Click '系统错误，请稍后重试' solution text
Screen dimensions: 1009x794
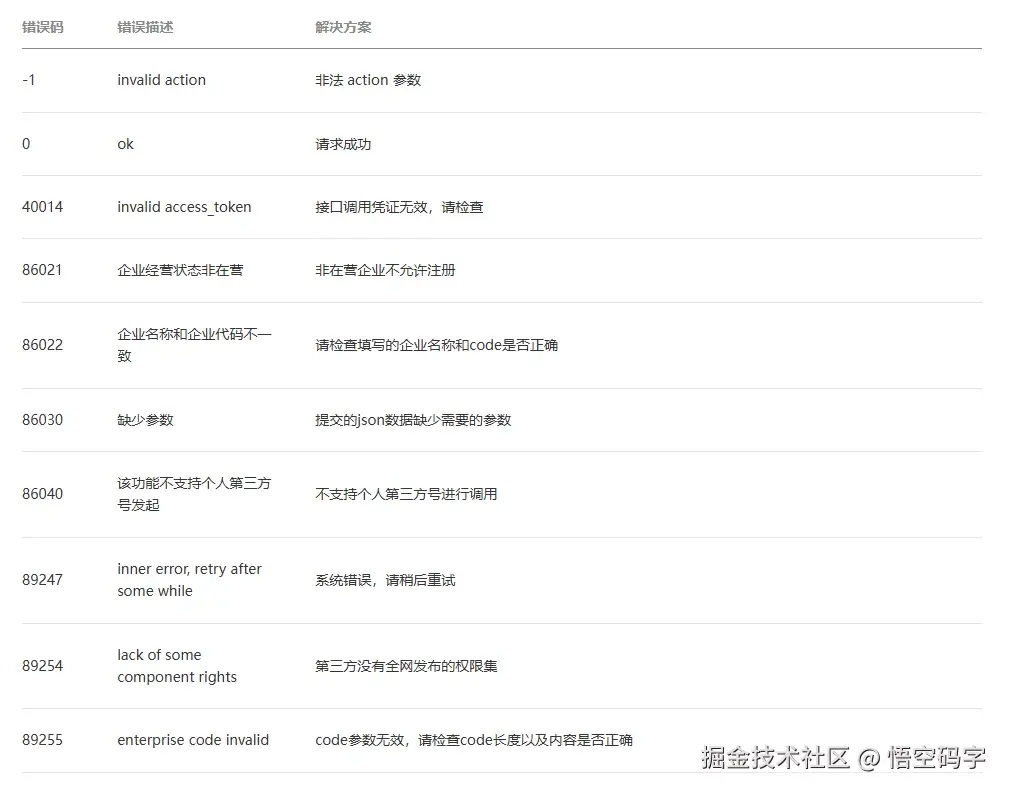pyautogui.click(x=385, y=580)
